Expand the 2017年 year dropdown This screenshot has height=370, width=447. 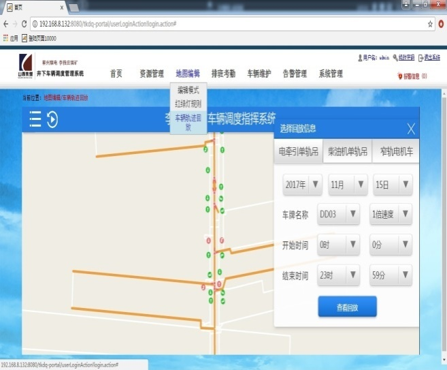tap(303, 184)
